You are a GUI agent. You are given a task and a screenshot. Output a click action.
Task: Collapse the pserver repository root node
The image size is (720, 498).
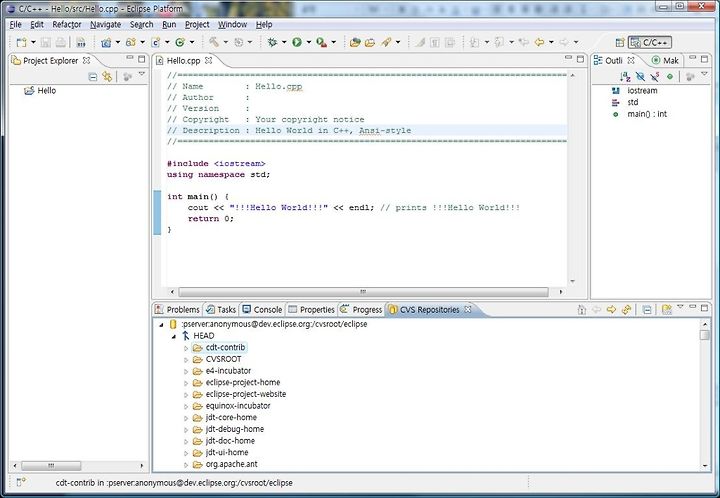(x=161, y=325)
